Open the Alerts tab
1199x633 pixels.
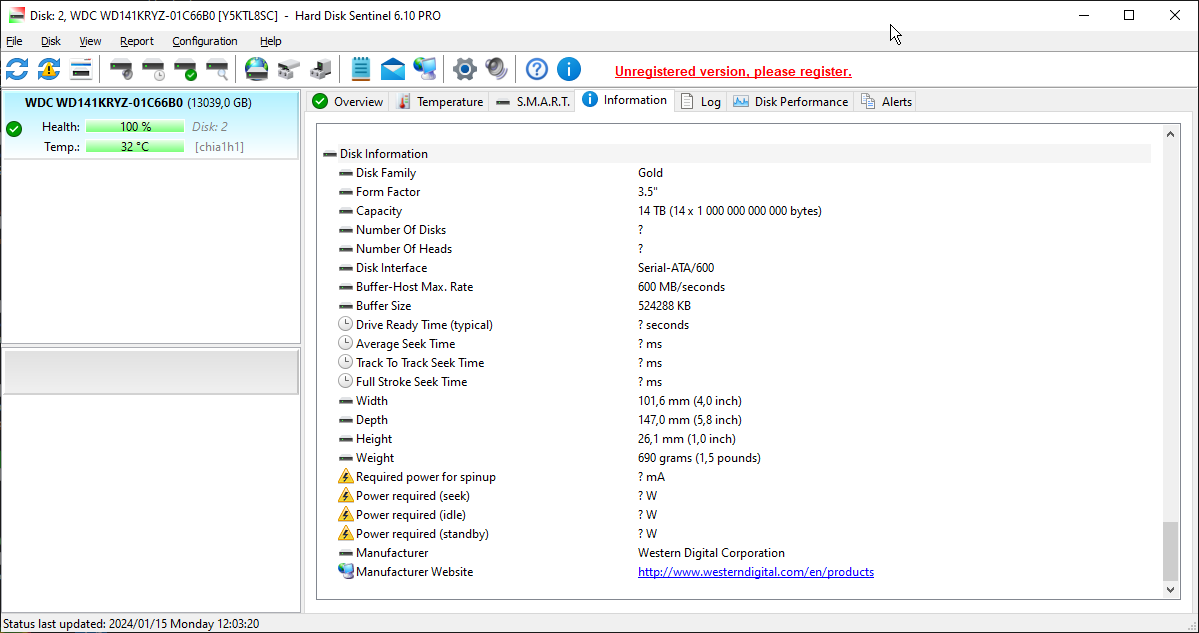click(x=886, y=102)
